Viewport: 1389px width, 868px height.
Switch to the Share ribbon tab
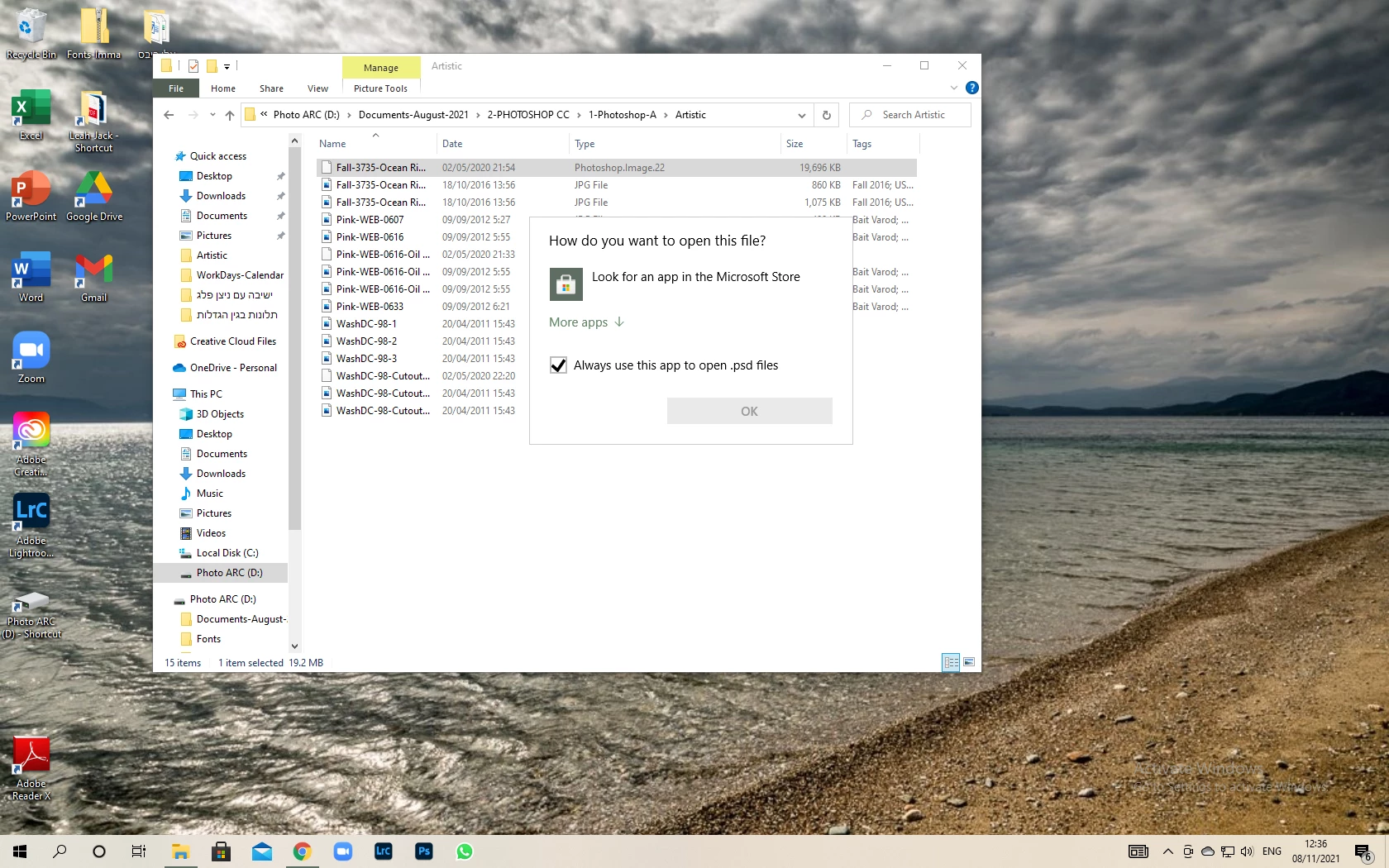(x=271, y=88)
